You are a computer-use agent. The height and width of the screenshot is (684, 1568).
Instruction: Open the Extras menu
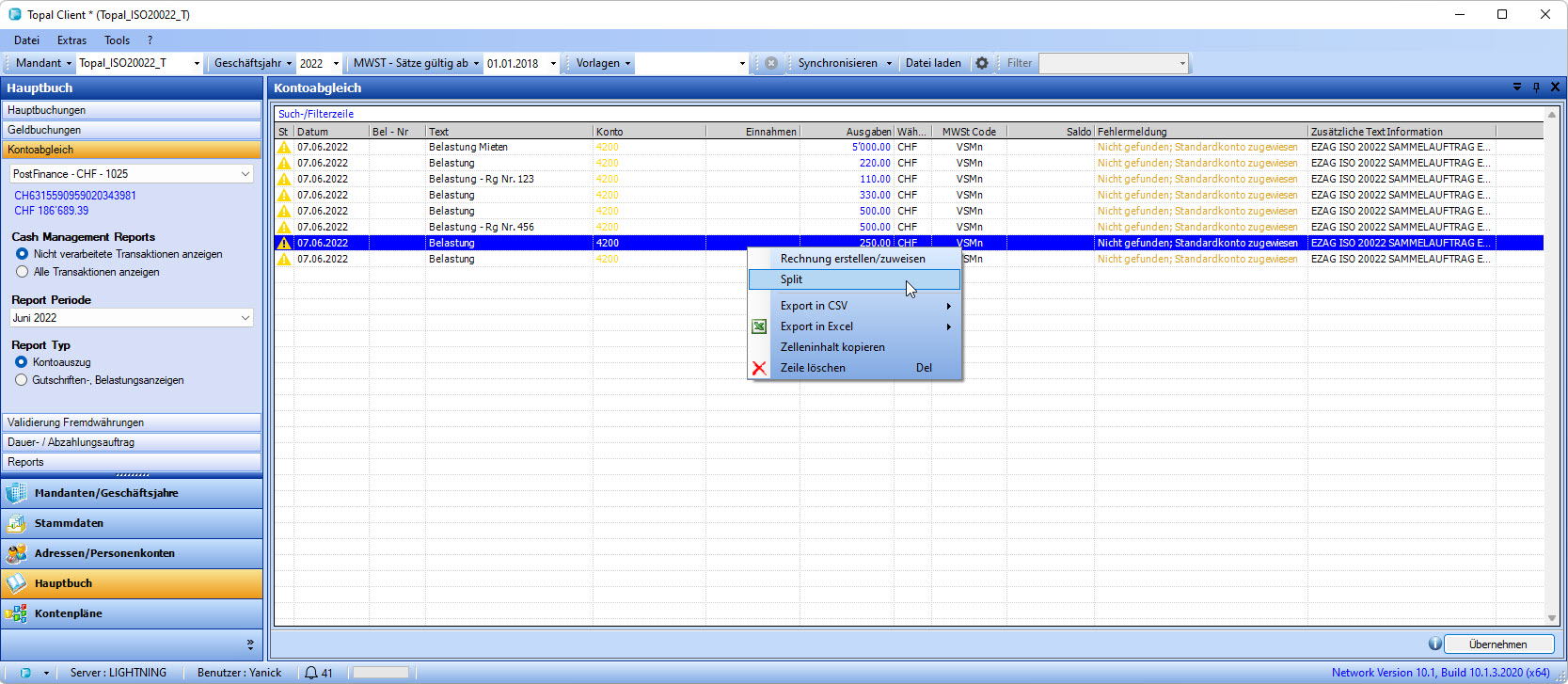71,40
